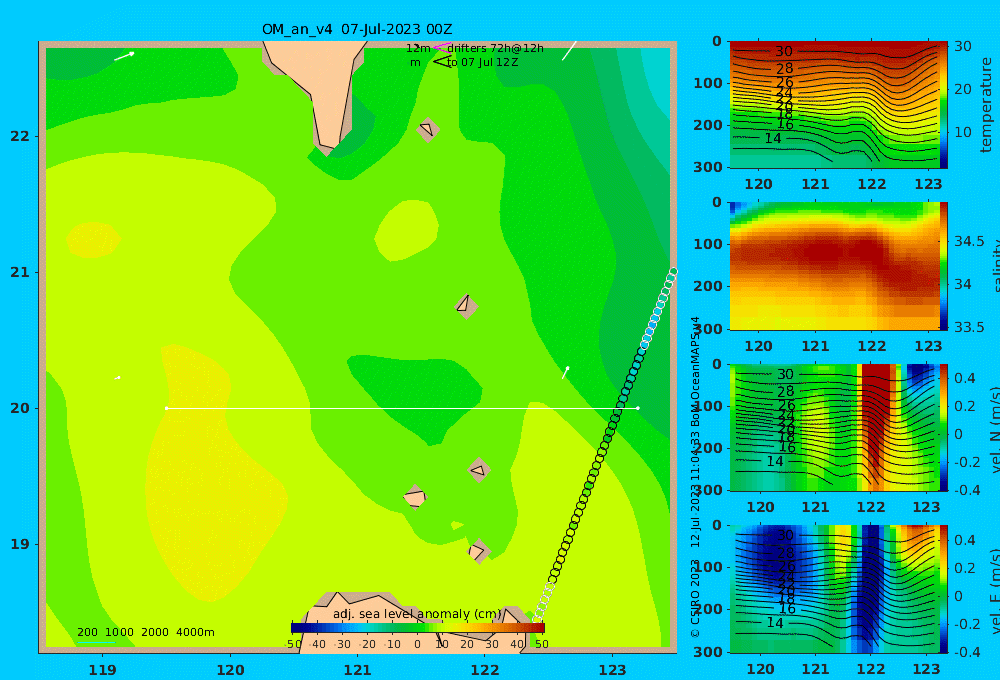Click the white drifter arrow in top-left corner of map

[x=124, y=57]
